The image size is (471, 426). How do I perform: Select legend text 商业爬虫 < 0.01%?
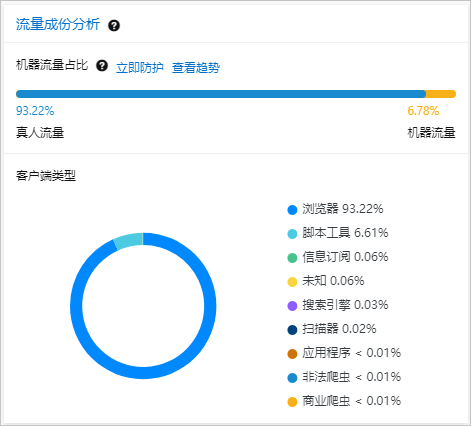pyautogui.click(x=352, y=401)
